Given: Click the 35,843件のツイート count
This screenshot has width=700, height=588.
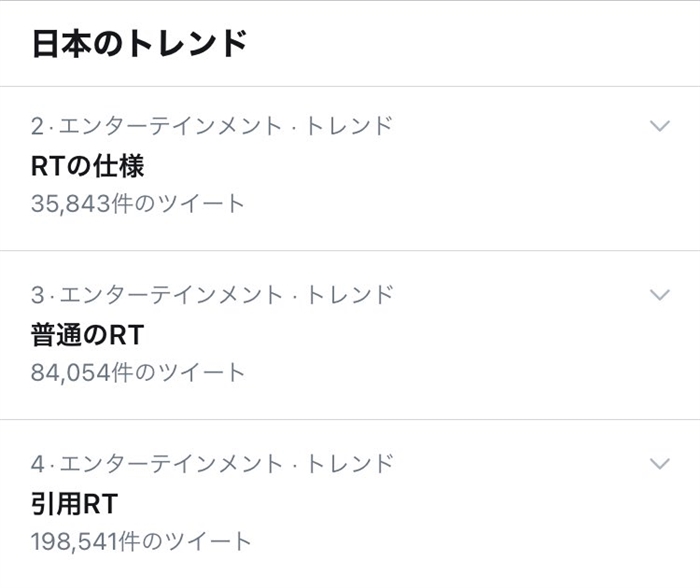Looking at the screenshot, I should (x=137, y=204).
